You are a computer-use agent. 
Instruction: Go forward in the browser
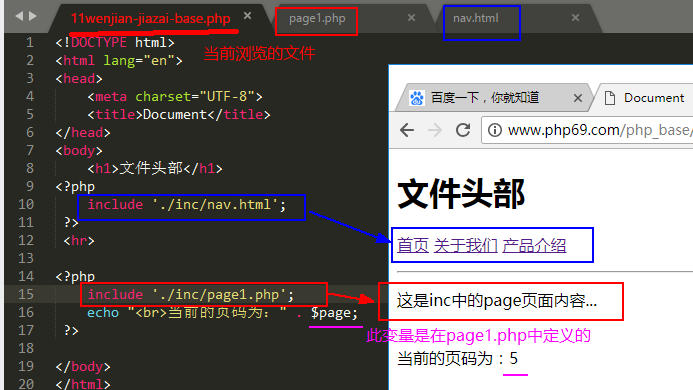pos(435,130)
